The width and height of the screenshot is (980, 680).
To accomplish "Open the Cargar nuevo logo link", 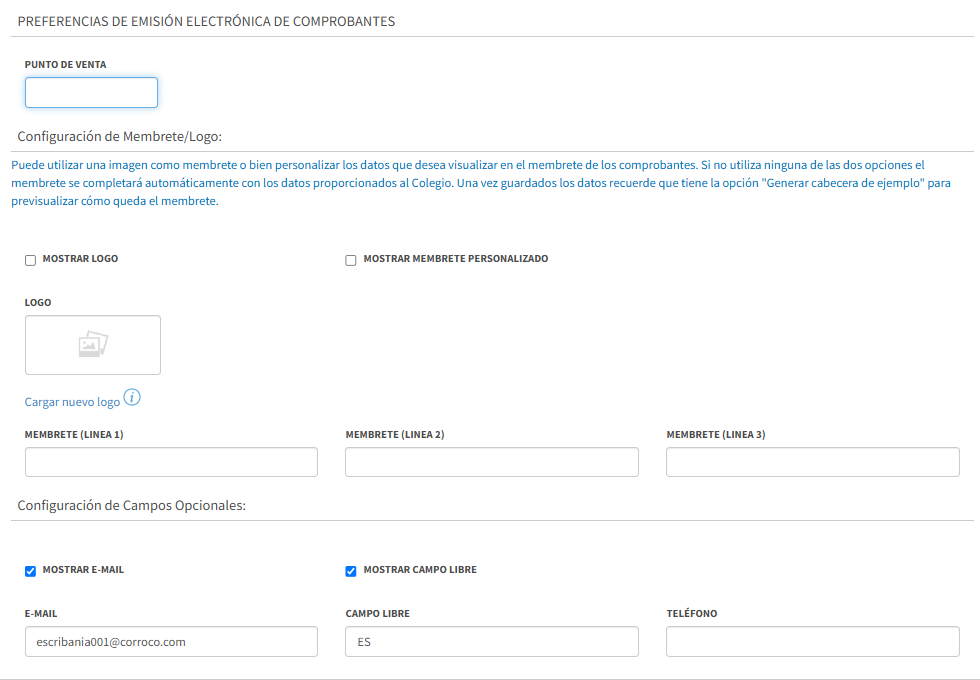I will tap(72, 402).
